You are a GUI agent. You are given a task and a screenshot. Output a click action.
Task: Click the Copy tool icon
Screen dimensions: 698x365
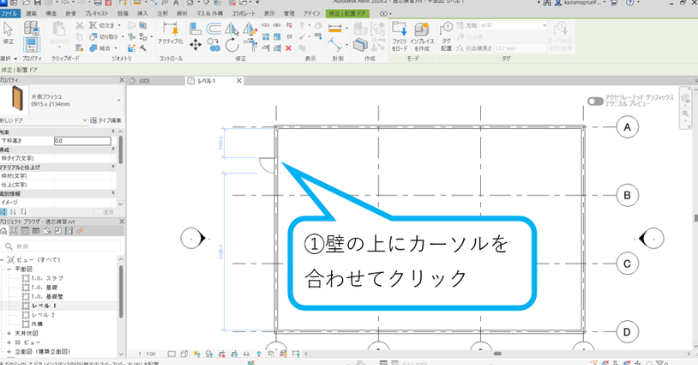pyautogui.click(x=214, y=45)
